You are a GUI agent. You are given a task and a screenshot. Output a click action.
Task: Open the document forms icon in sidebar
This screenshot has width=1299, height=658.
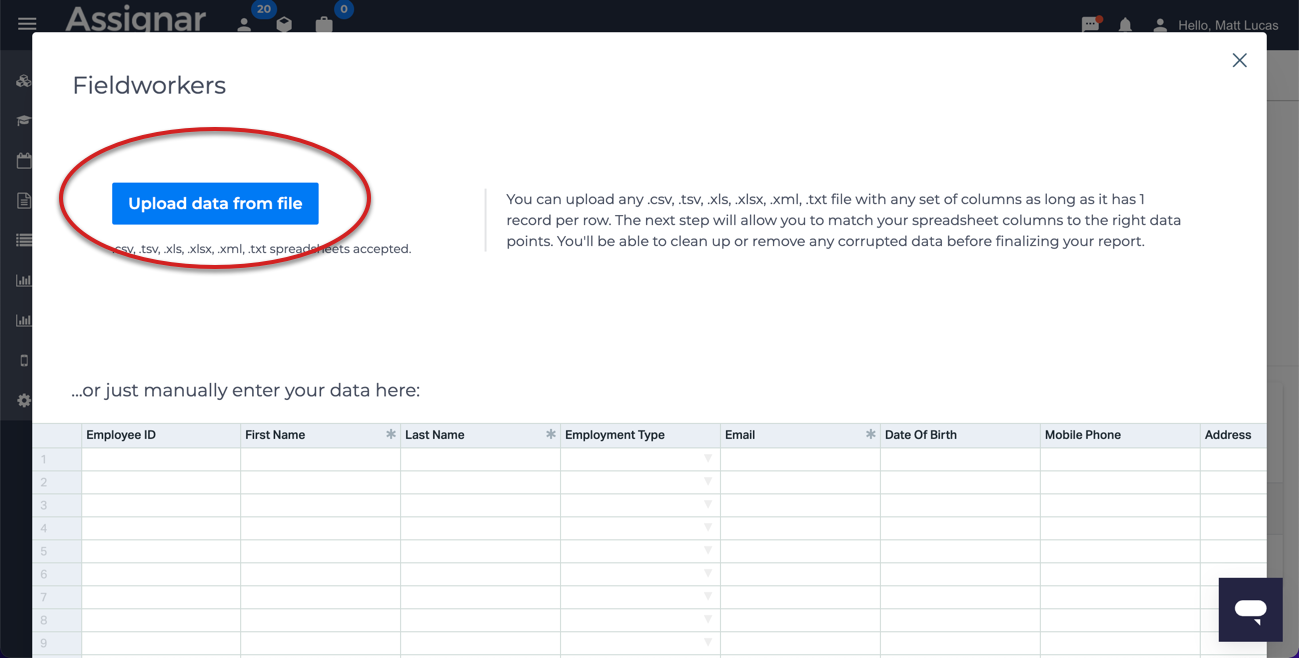(x=23, y=200)
